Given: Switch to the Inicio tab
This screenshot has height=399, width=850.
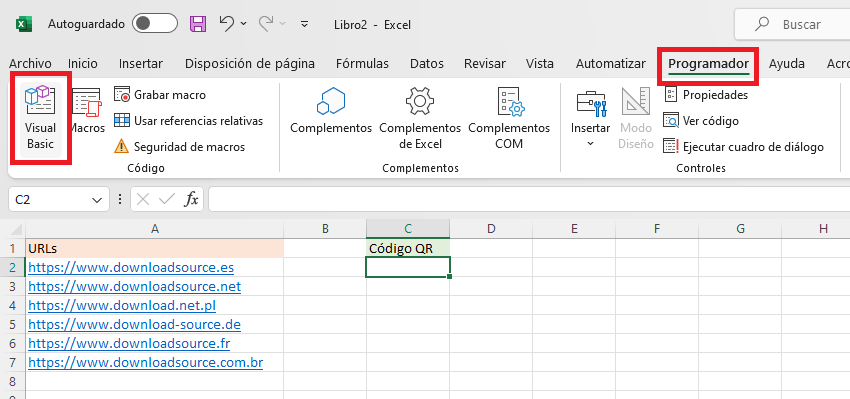Looking at the screenshot, I should (x=83, y=63).
